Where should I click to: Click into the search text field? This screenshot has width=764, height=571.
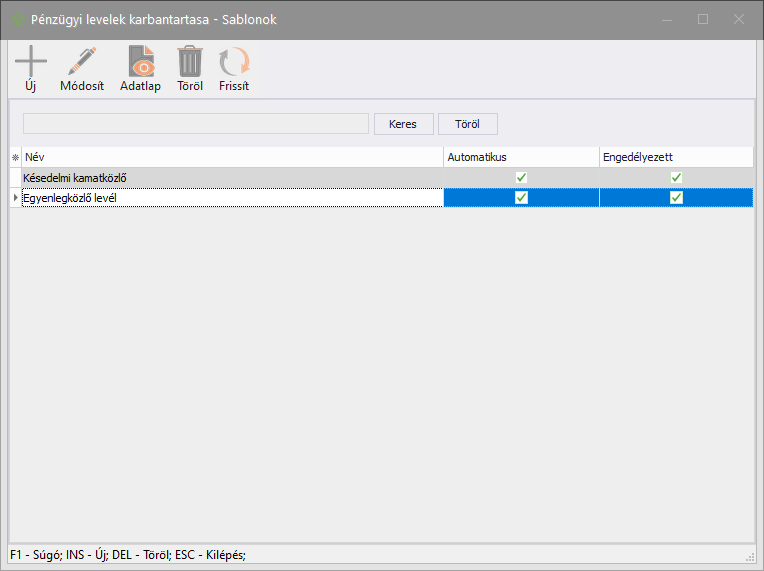click(196, 124)
